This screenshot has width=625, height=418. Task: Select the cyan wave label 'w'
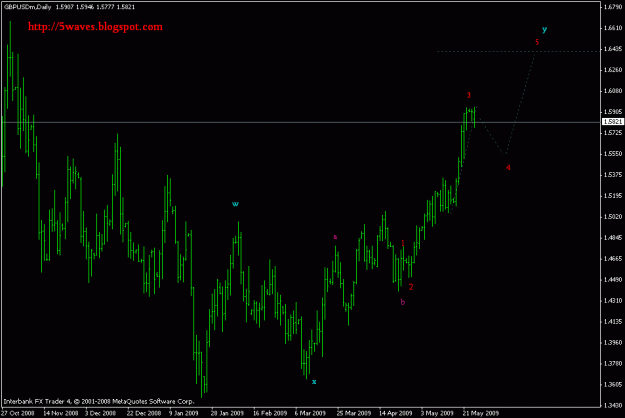tap(235, 204)
